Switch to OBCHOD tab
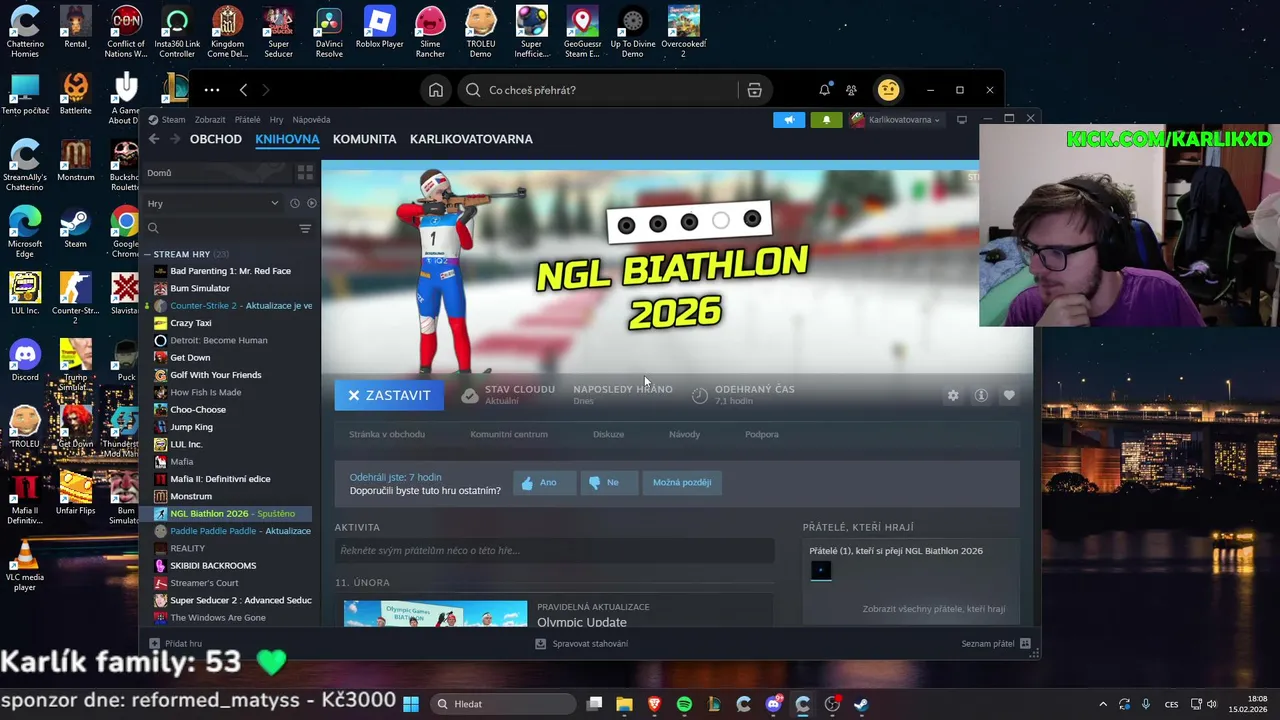The width and height of the screenshot is (1280, 720). (x=216, y=139)
